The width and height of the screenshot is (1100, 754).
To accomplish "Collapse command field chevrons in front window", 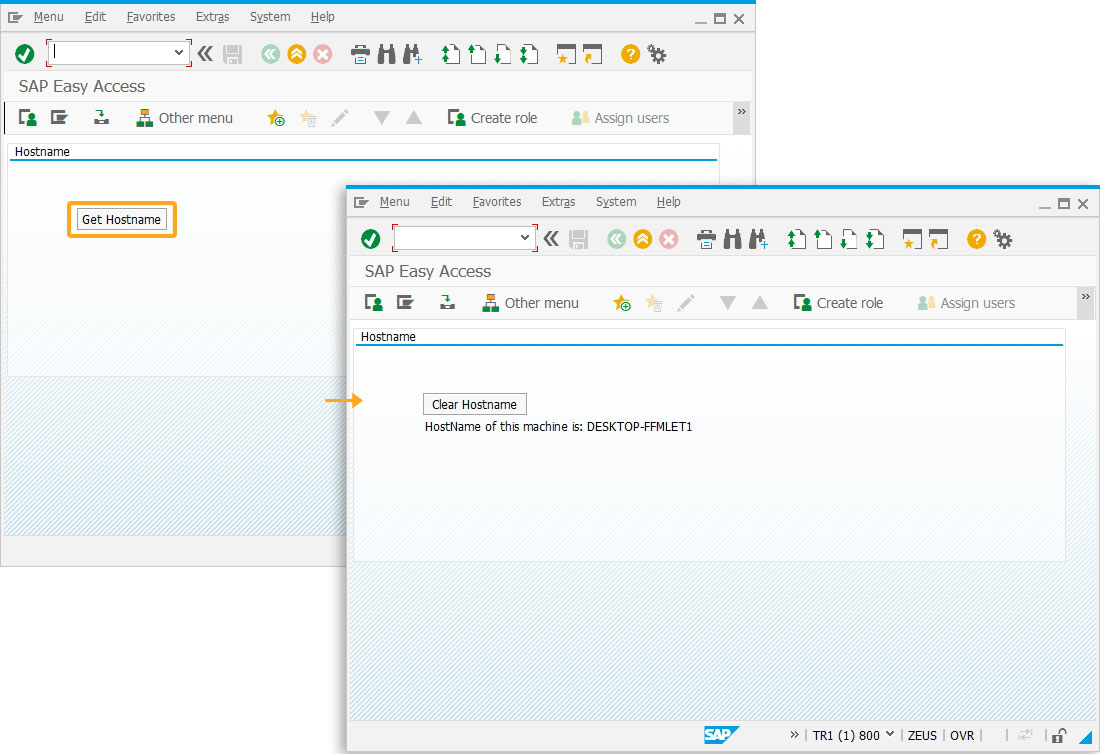I will click(x=551, y=239).
